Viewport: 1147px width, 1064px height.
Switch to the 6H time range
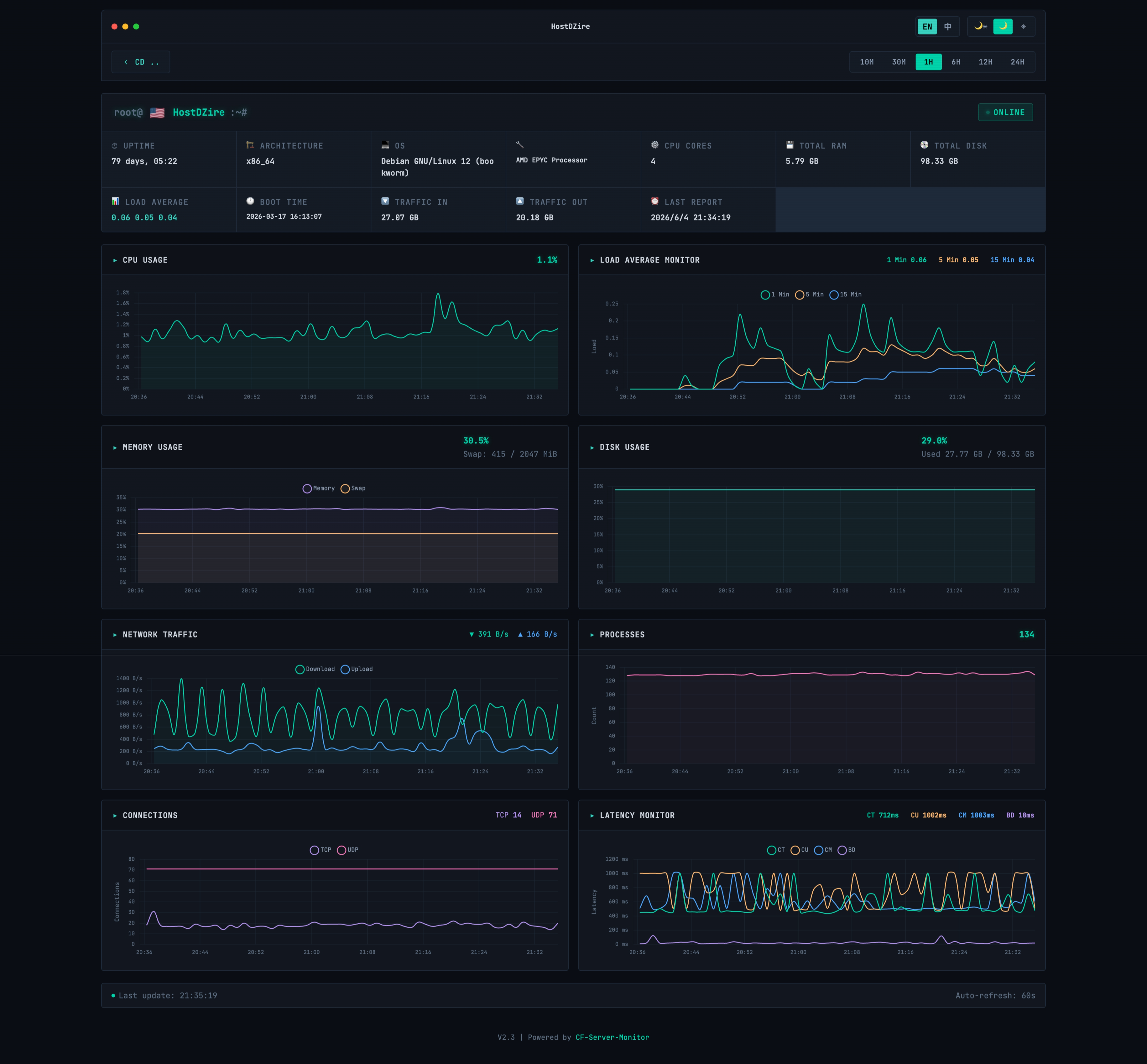[x=956, y=62]
